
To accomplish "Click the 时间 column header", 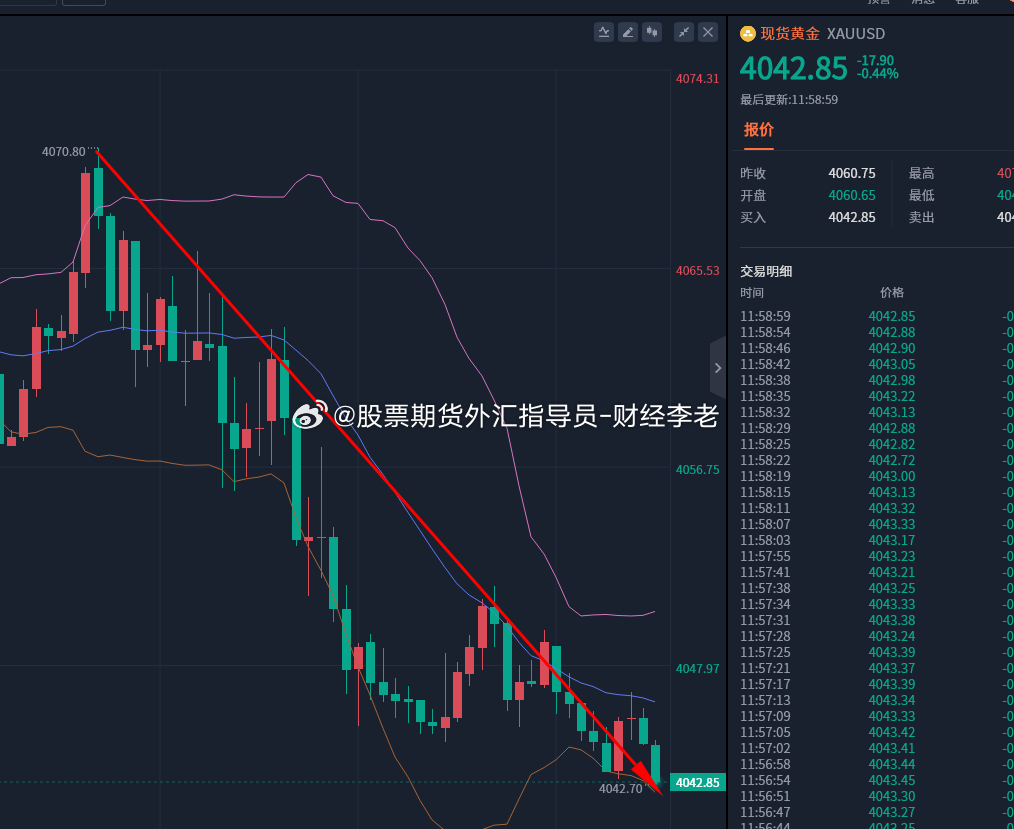I will [x=752, y=293].
